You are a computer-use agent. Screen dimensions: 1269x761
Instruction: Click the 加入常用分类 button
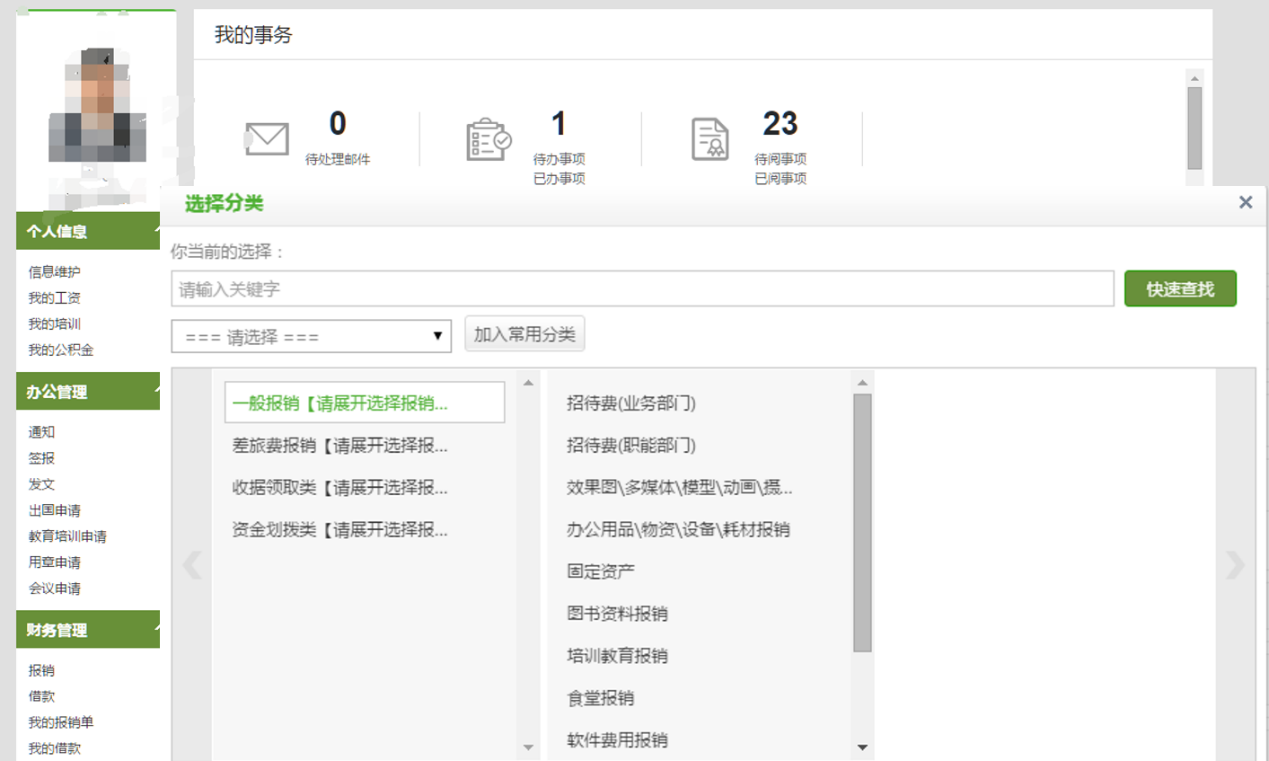click(524, 335)
